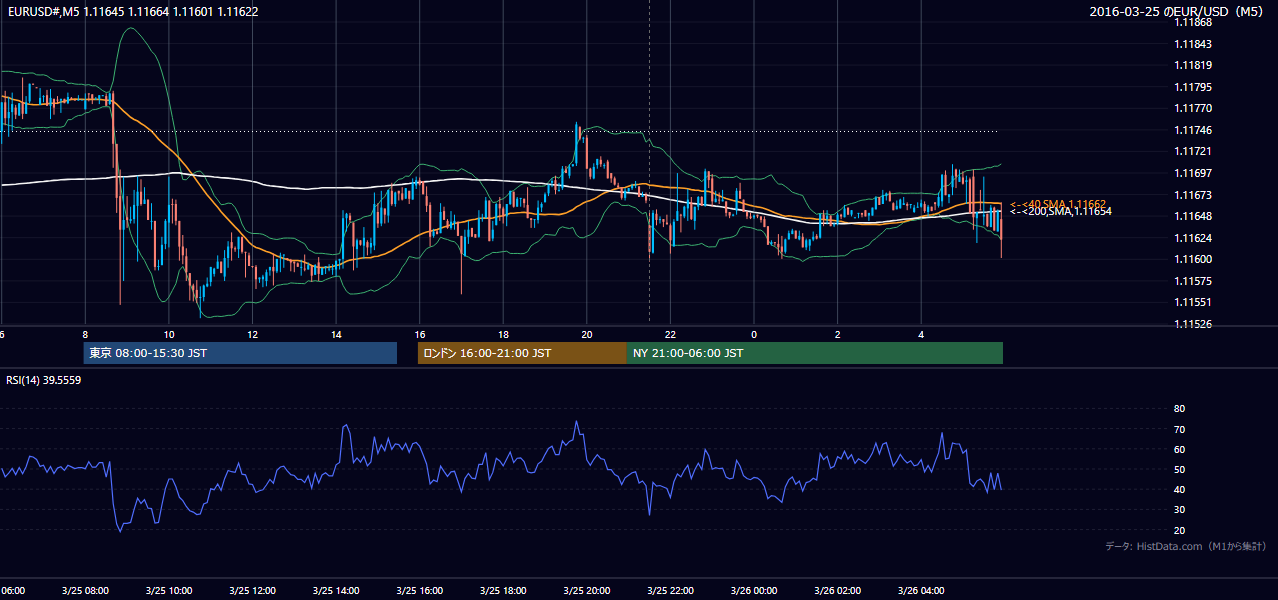
Task: Click the RSI(14) 39.5559 indicator label
Action: pyautogui.click(x=44, y=380)
